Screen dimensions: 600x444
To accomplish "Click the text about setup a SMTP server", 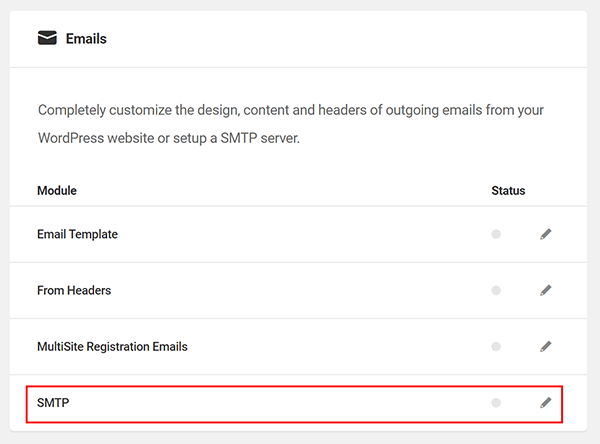I will point(169,138).
